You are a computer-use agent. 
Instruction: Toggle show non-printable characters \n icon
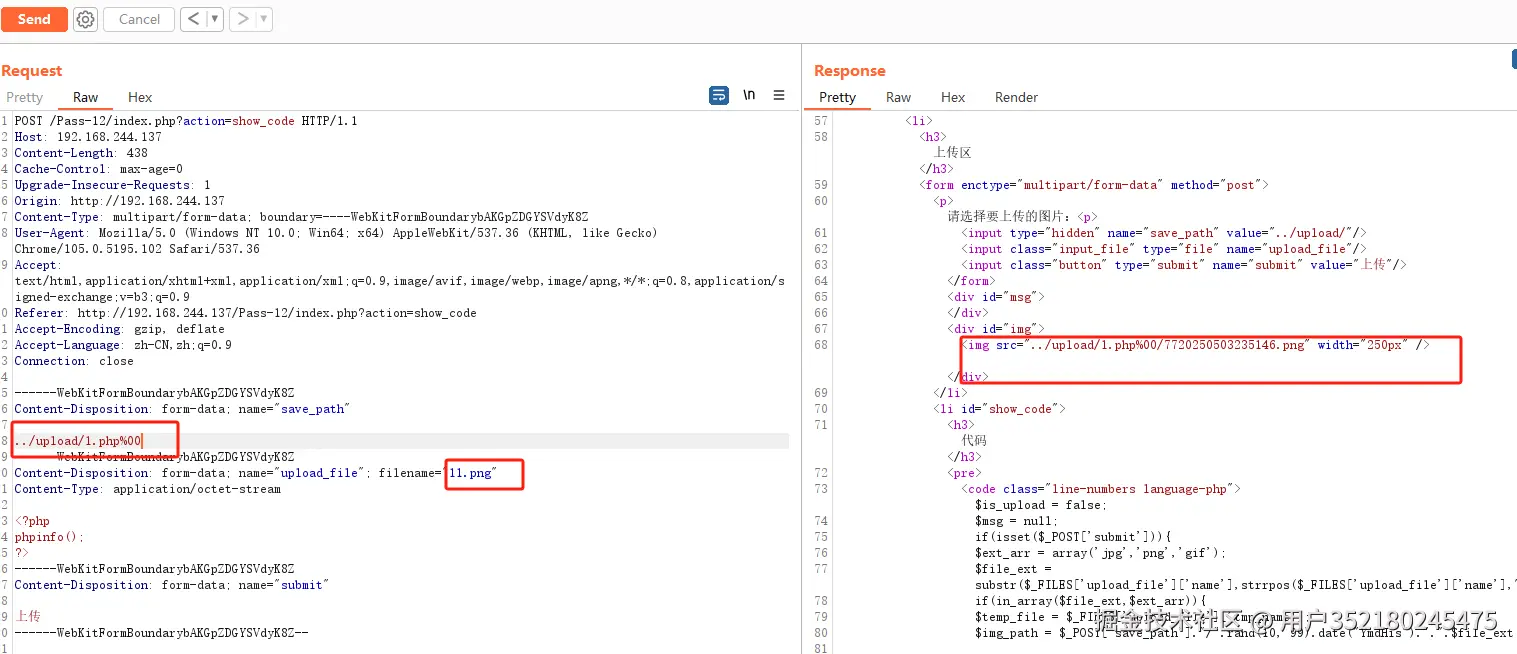(749, 96)
